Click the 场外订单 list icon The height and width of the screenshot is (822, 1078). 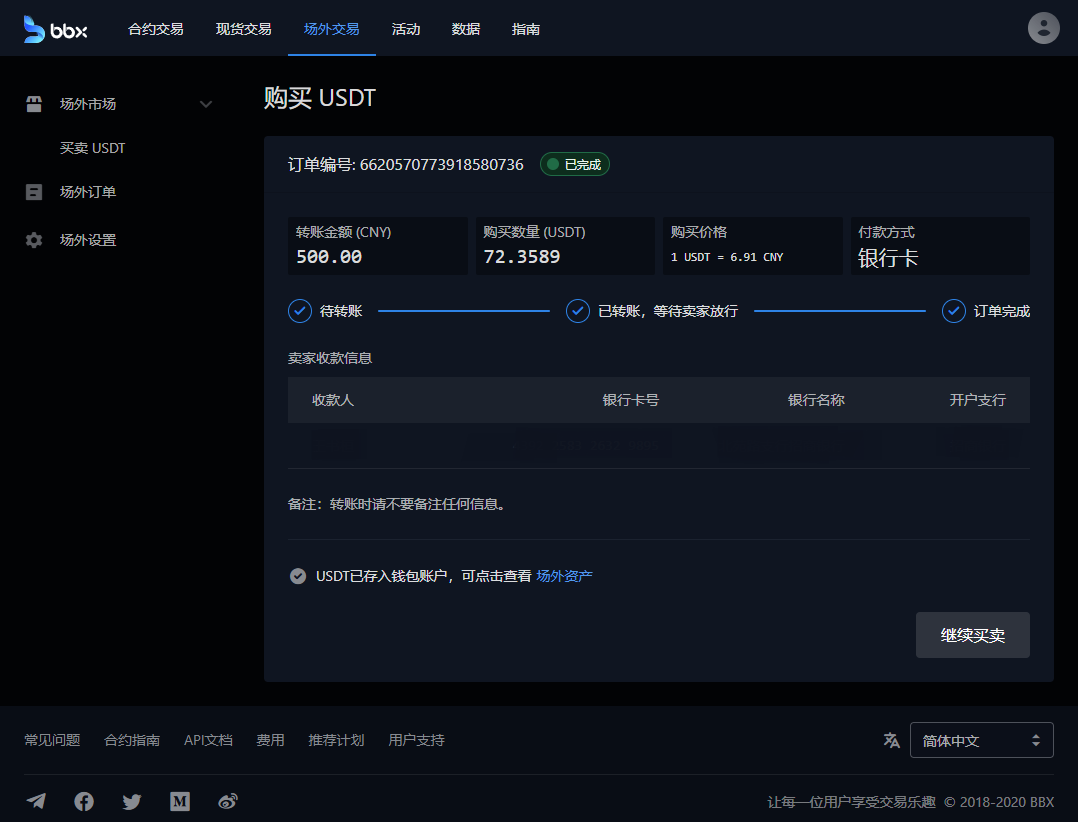point(34,192)
